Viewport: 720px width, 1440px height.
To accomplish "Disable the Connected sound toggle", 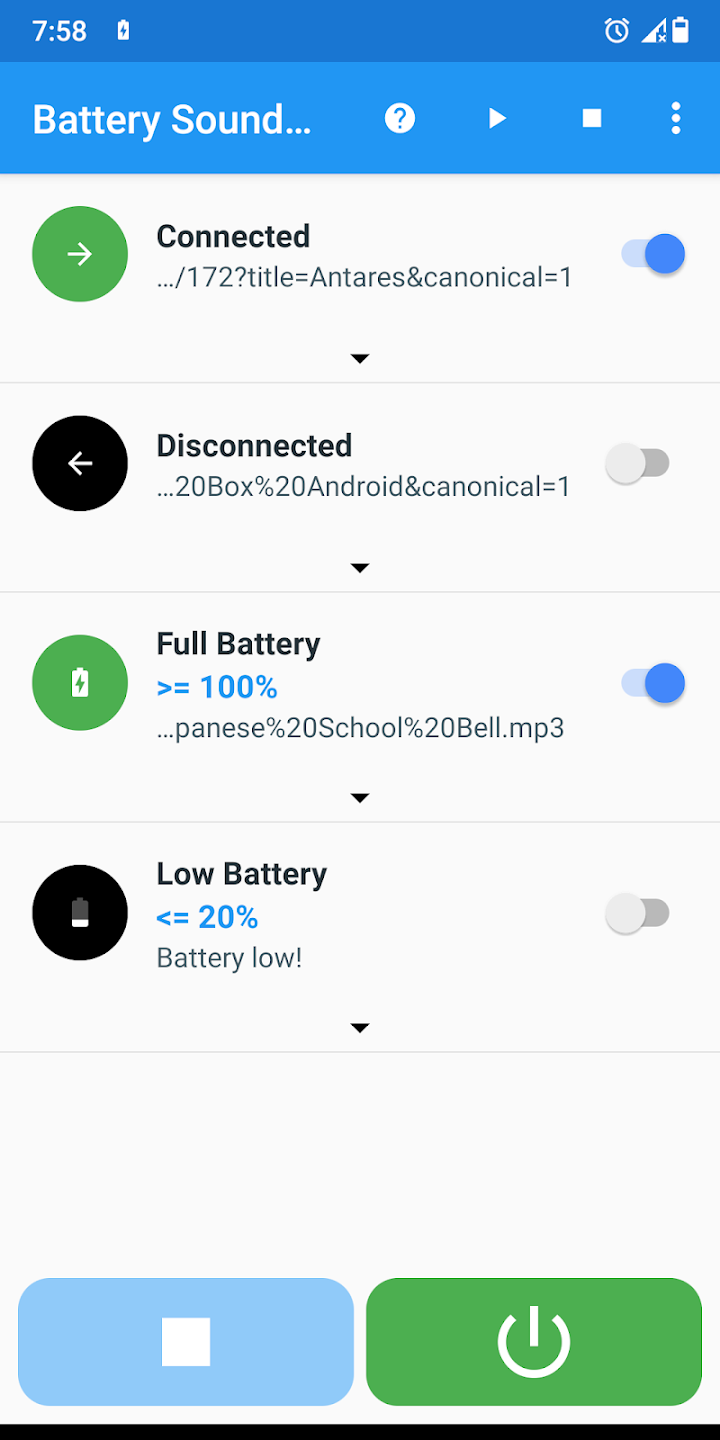I will (653, 254).
